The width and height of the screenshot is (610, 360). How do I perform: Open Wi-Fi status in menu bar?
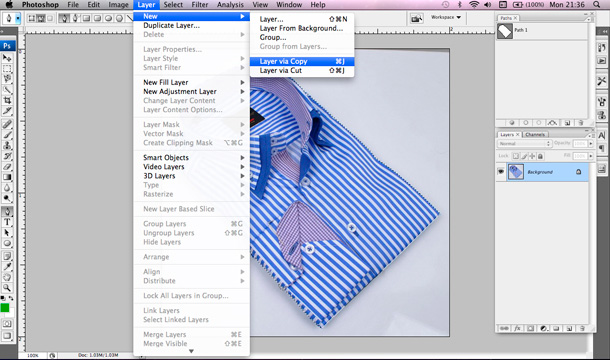(x=473, y=5)
